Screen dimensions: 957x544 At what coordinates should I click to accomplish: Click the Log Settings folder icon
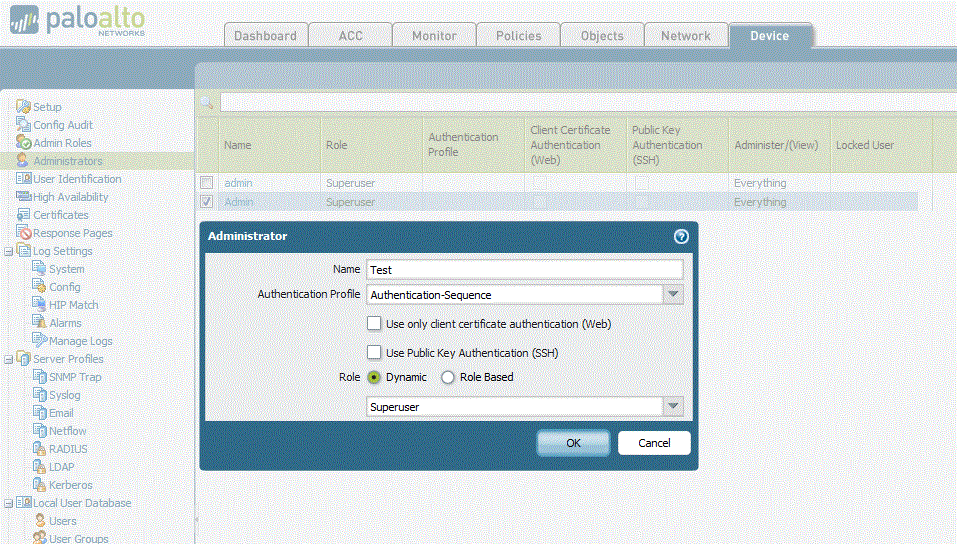(x=23, y=250)
